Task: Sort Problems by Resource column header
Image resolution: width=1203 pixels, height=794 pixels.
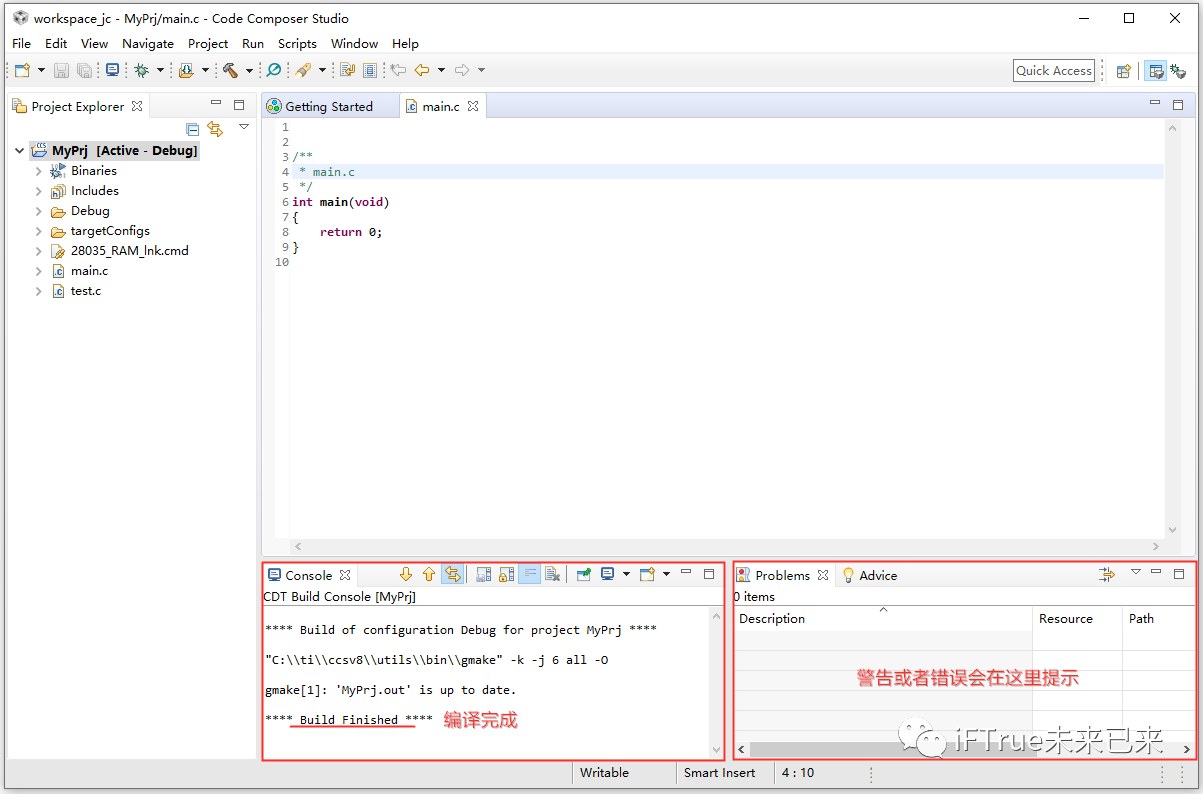Action: pos(1065,619)
